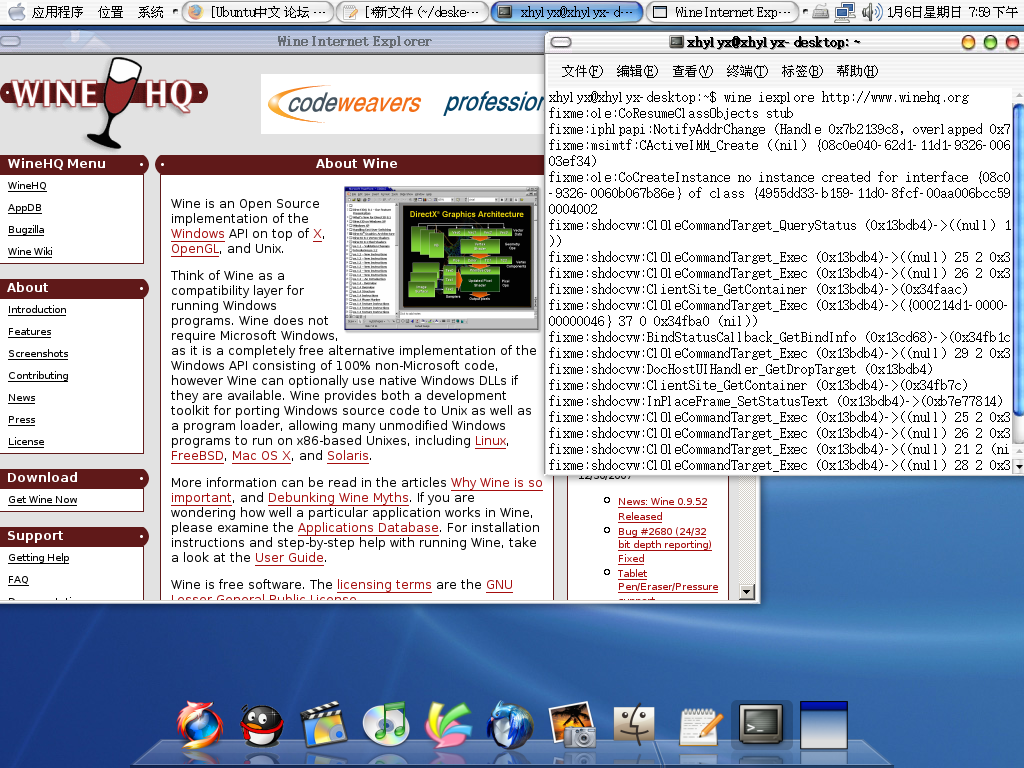1024x768 pixels.
Task: Open the AppDB sidebar link
Action: [25, 208]
